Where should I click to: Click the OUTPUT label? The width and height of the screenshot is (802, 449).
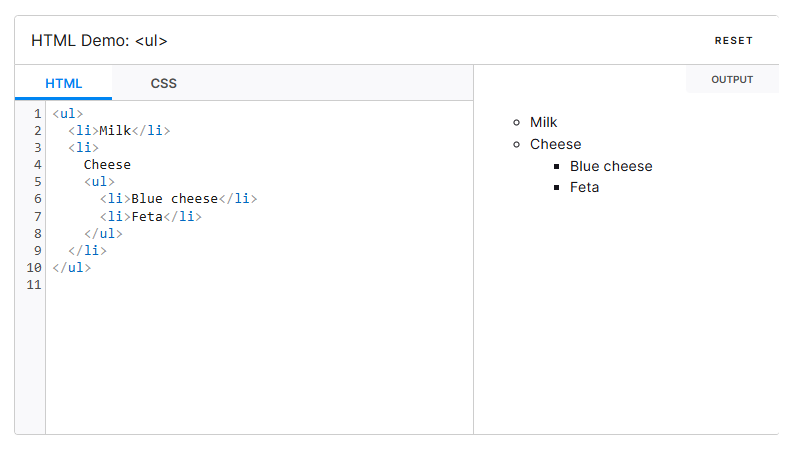(732, 80)
